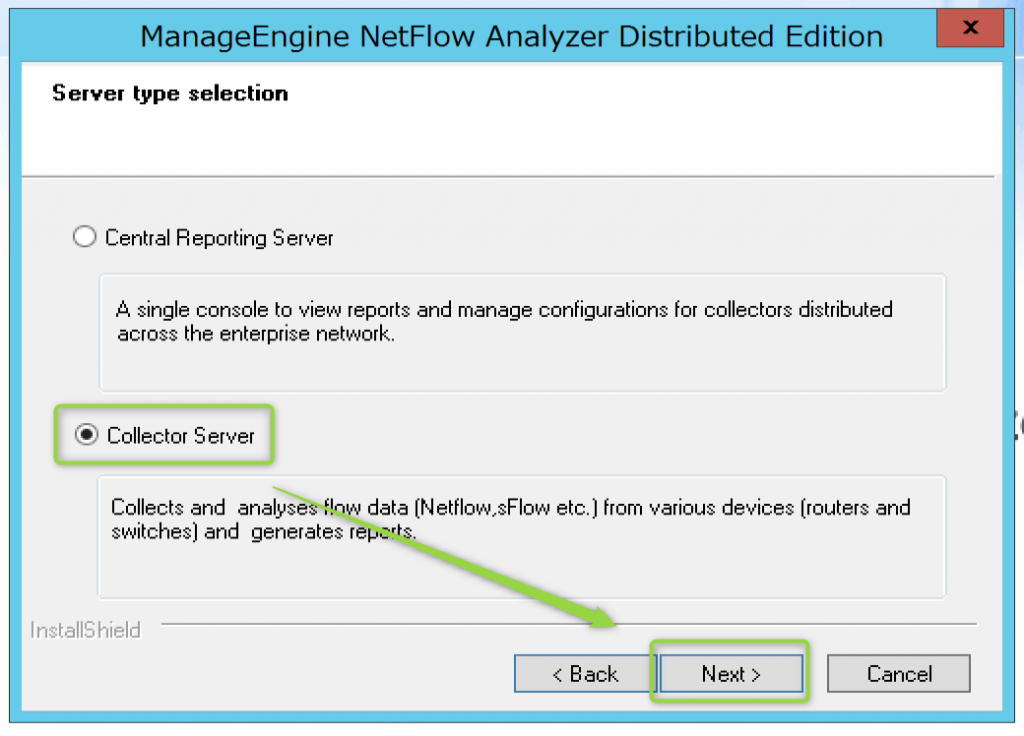Proceed by pressing the Next button
This screenshot has width=1024, height=736.
(731, 674)
